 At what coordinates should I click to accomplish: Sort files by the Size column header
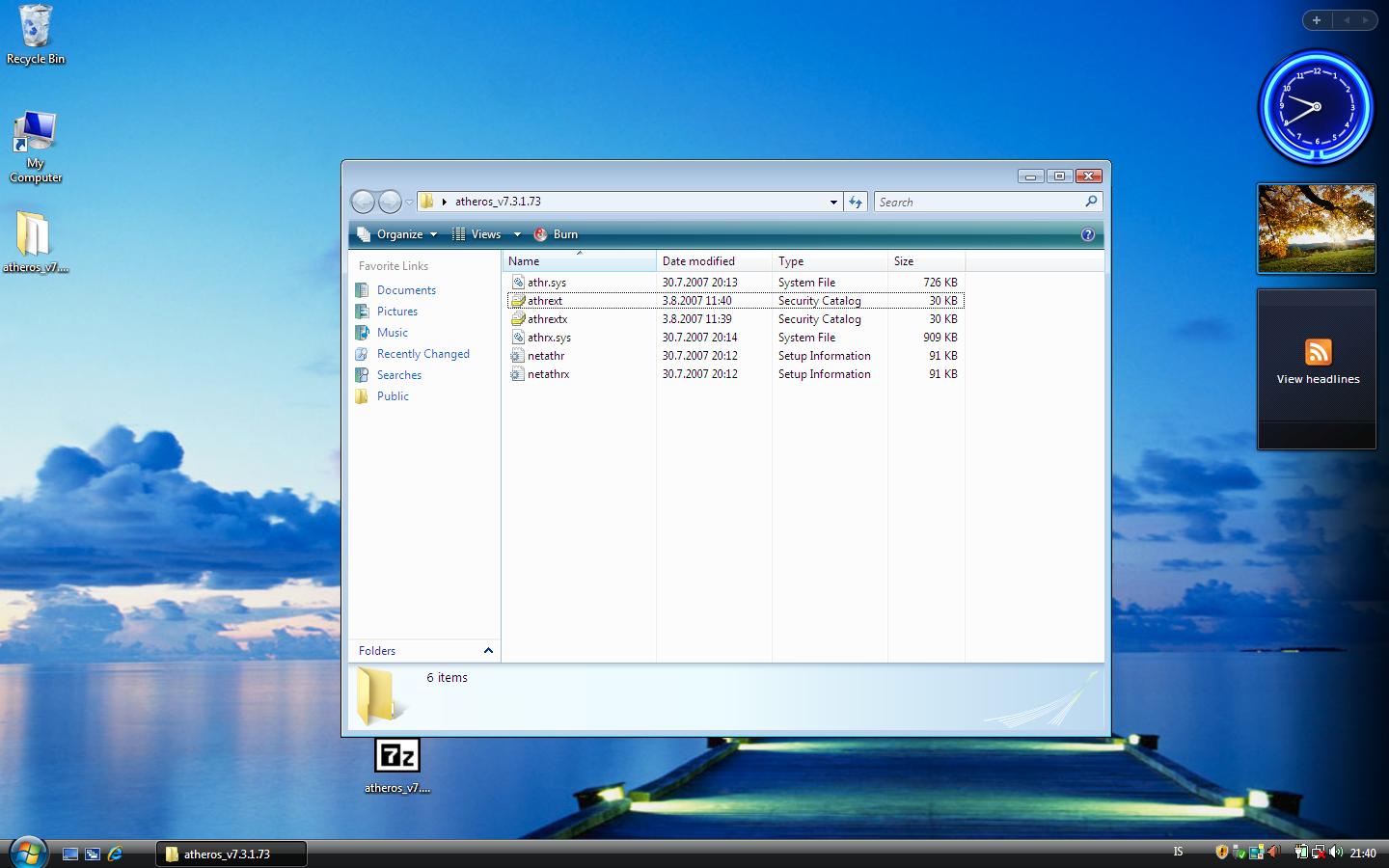click(x=926, y=261)
